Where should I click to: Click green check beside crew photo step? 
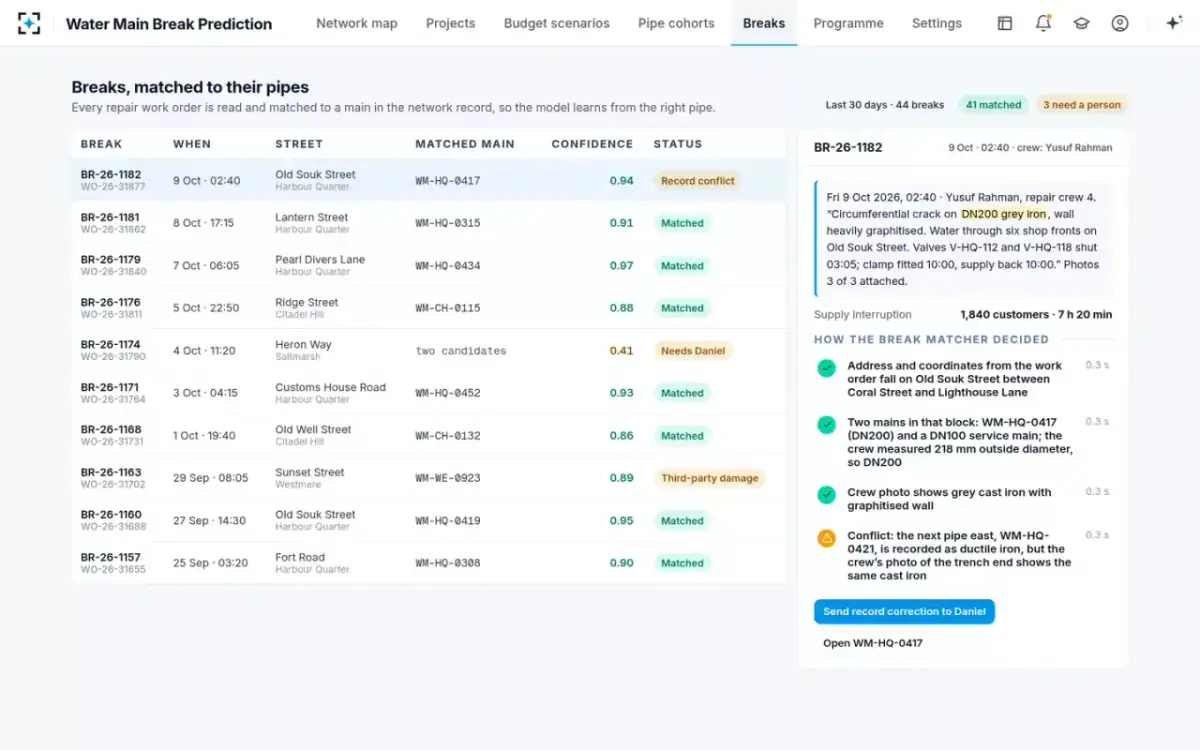pos(826,495)
